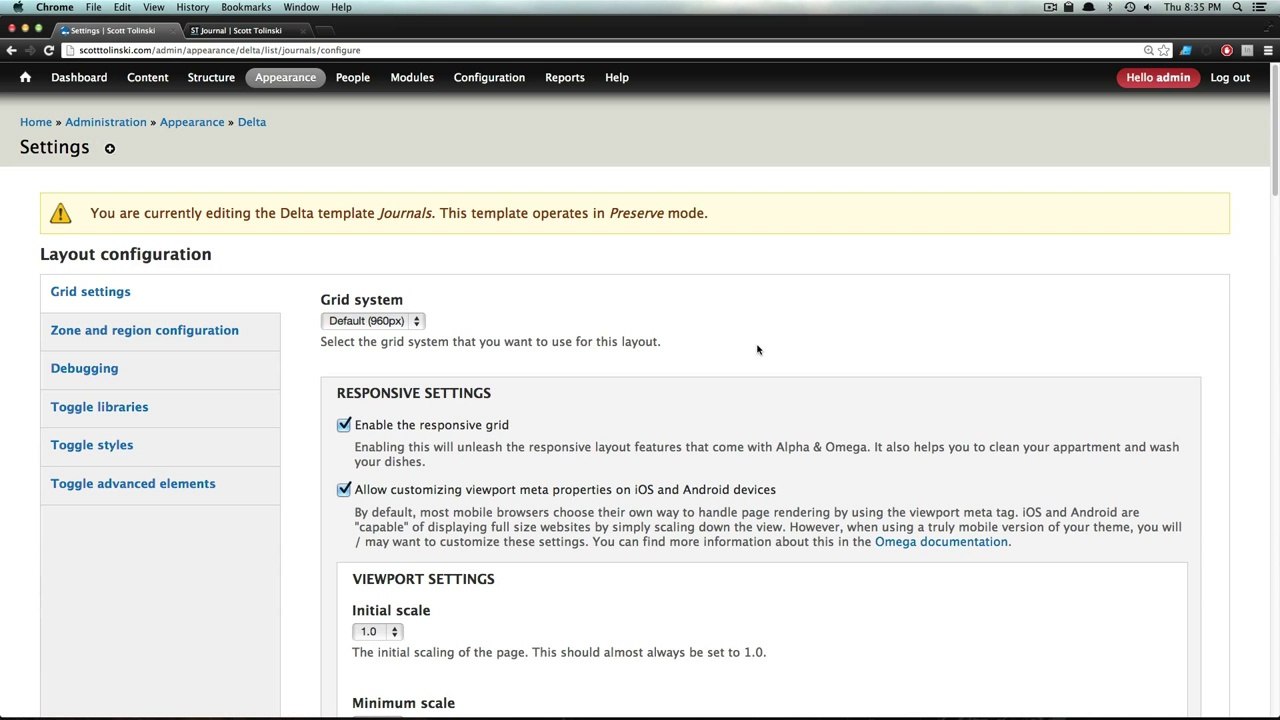Disable the Enable the responsive grid checkbox
Image resolution: width=1280 pixels, height=720 pixels.
(x=344, y=425)
